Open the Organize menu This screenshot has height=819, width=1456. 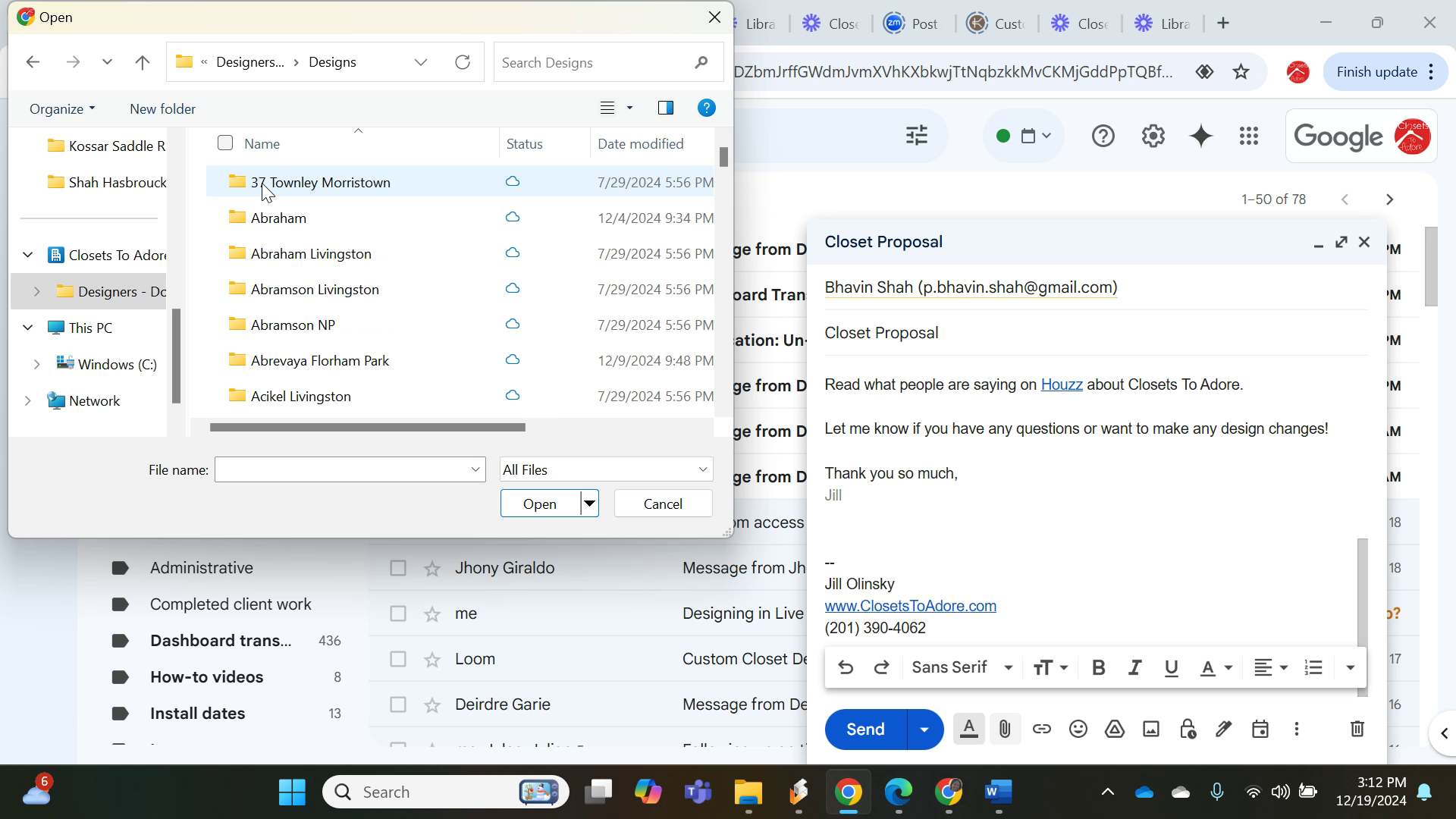pyautogui.click(x=62, y=108)
